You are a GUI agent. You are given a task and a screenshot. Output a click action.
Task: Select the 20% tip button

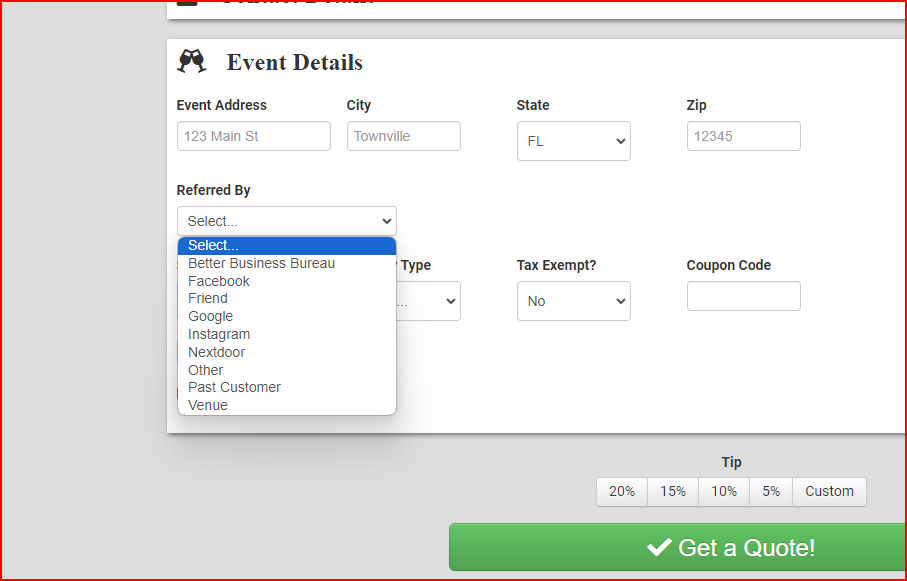[x=622, y=491]
